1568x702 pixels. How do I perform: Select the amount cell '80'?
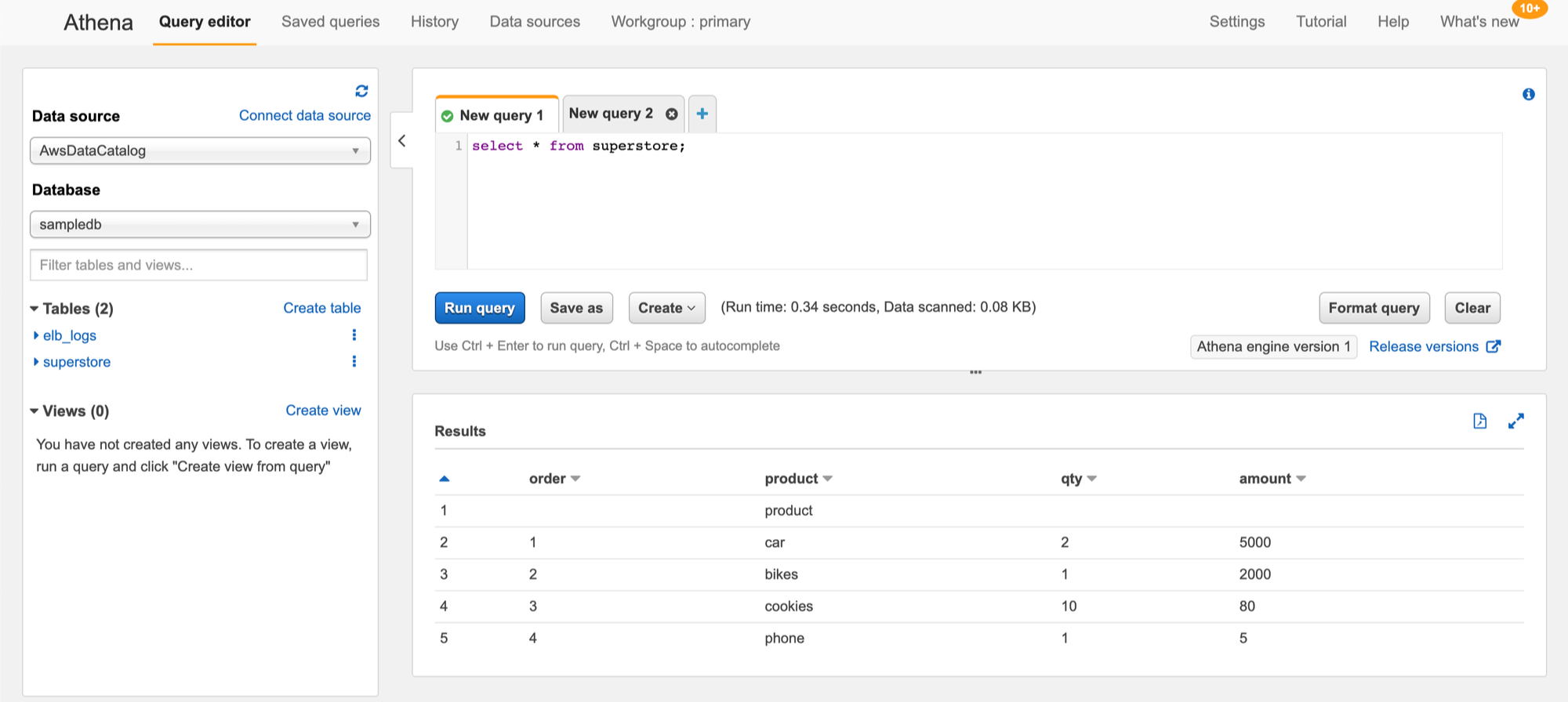coord(1247,606)
